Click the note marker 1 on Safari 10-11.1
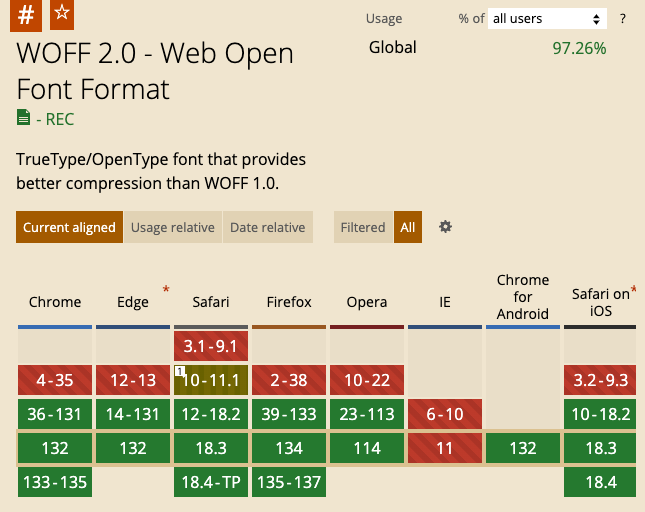The width and height of the screenshot is (645, 512). 179,371
